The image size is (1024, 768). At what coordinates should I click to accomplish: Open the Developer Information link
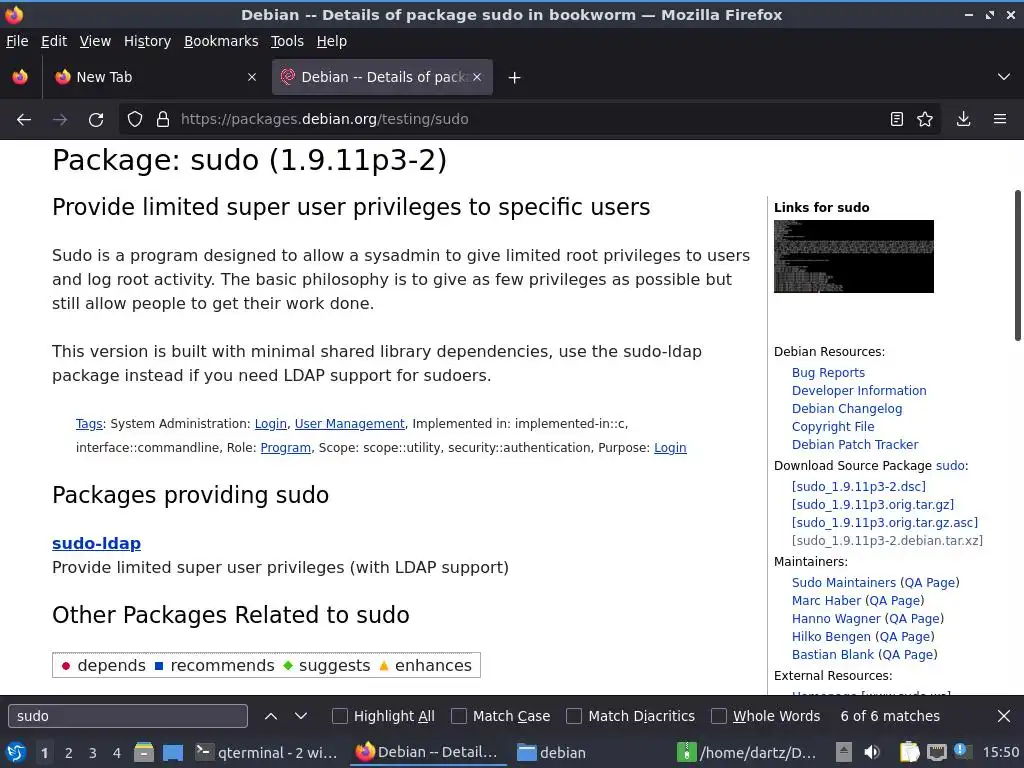point(859,391)
